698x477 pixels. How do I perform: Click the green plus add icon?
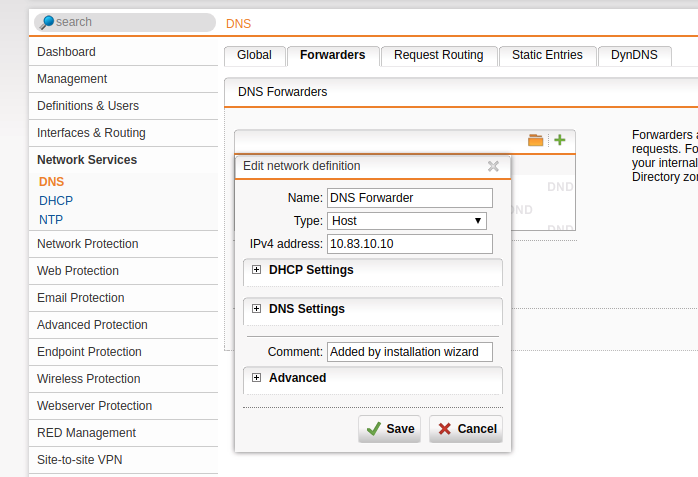pyautogui.click(x=560, y=140)
